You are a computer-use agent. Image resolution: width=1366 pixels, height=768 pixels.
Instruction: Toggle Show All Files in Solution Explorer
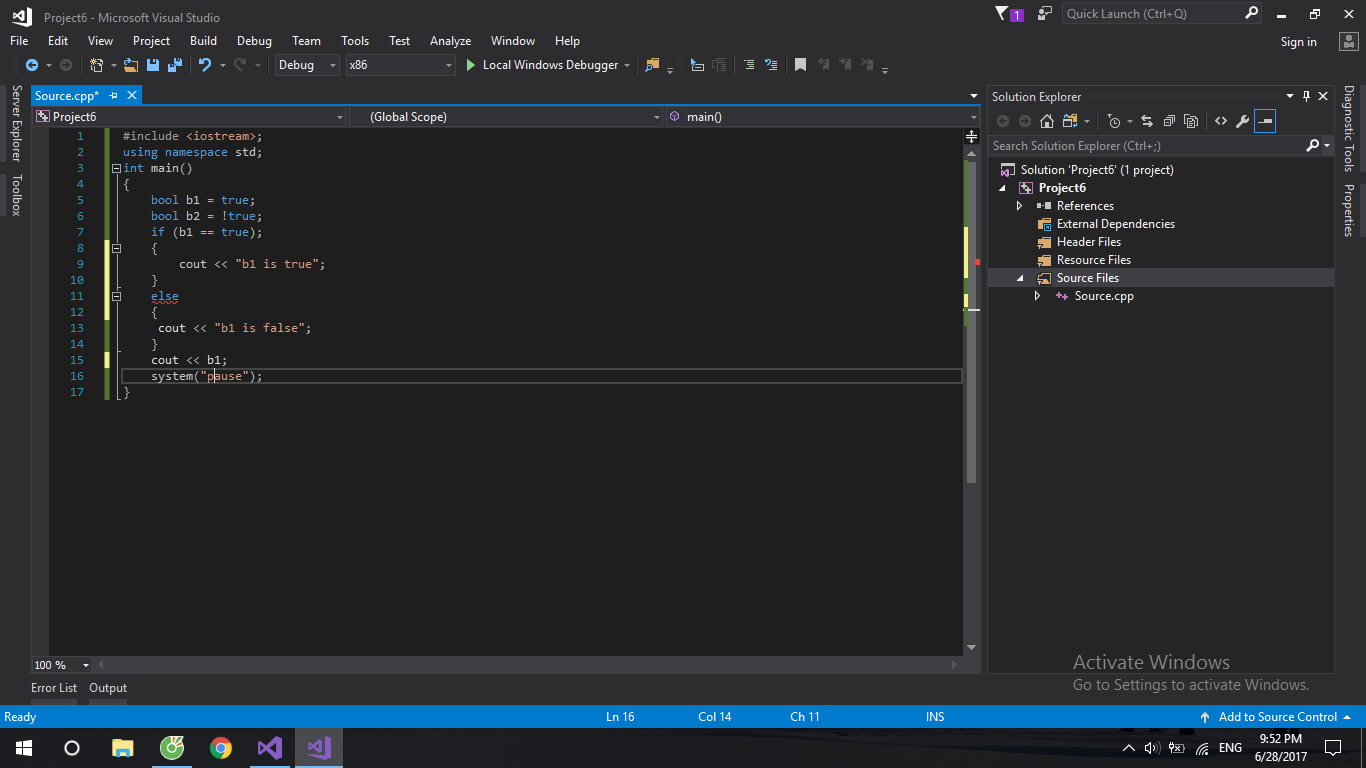pyautogui.click(x=1191, y=121)
